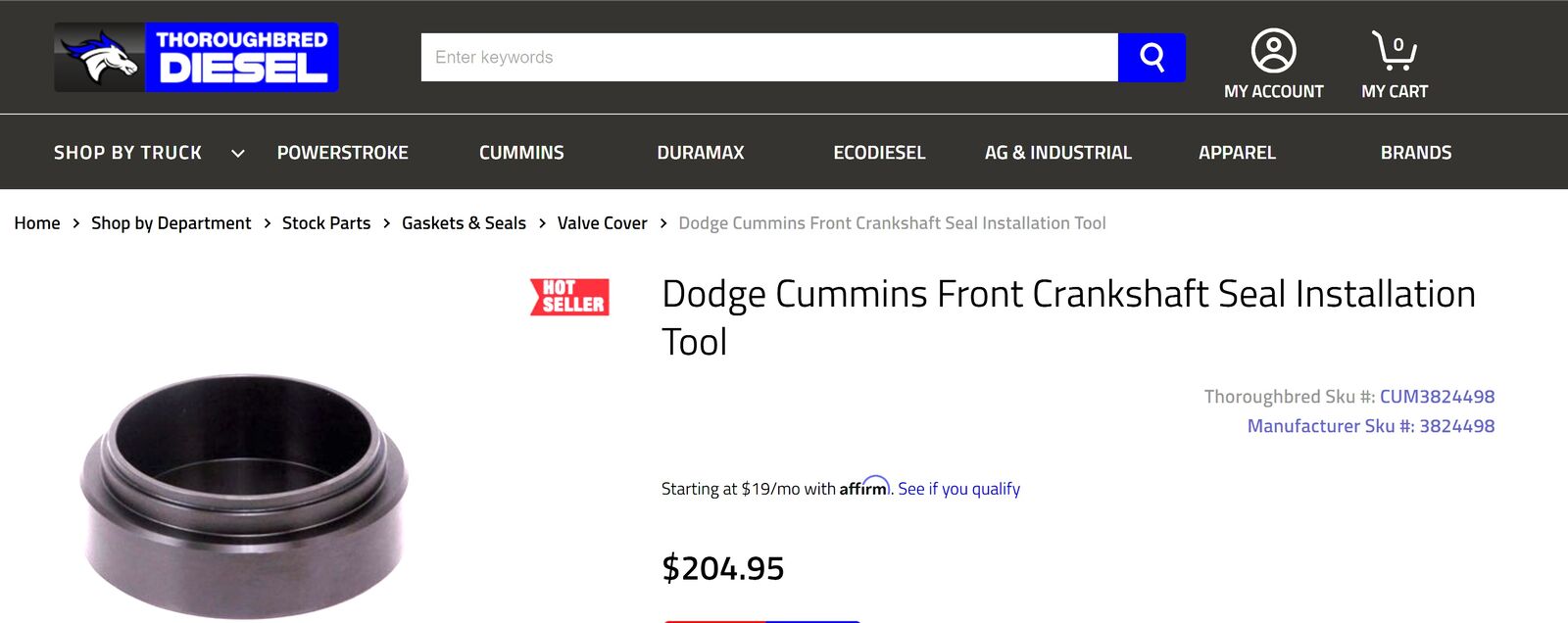Click the cart item count badge
Screen dimensions: 1568x623
click(x=1399, y=42)
